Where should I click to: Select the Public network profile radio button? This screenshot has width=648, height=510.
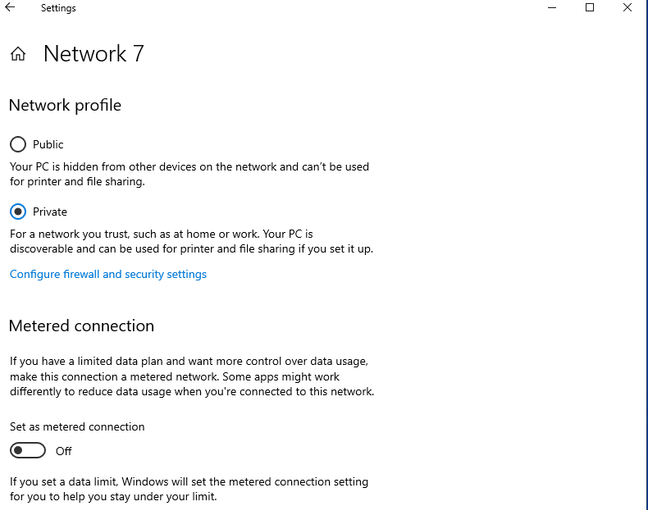click(18, 144)
